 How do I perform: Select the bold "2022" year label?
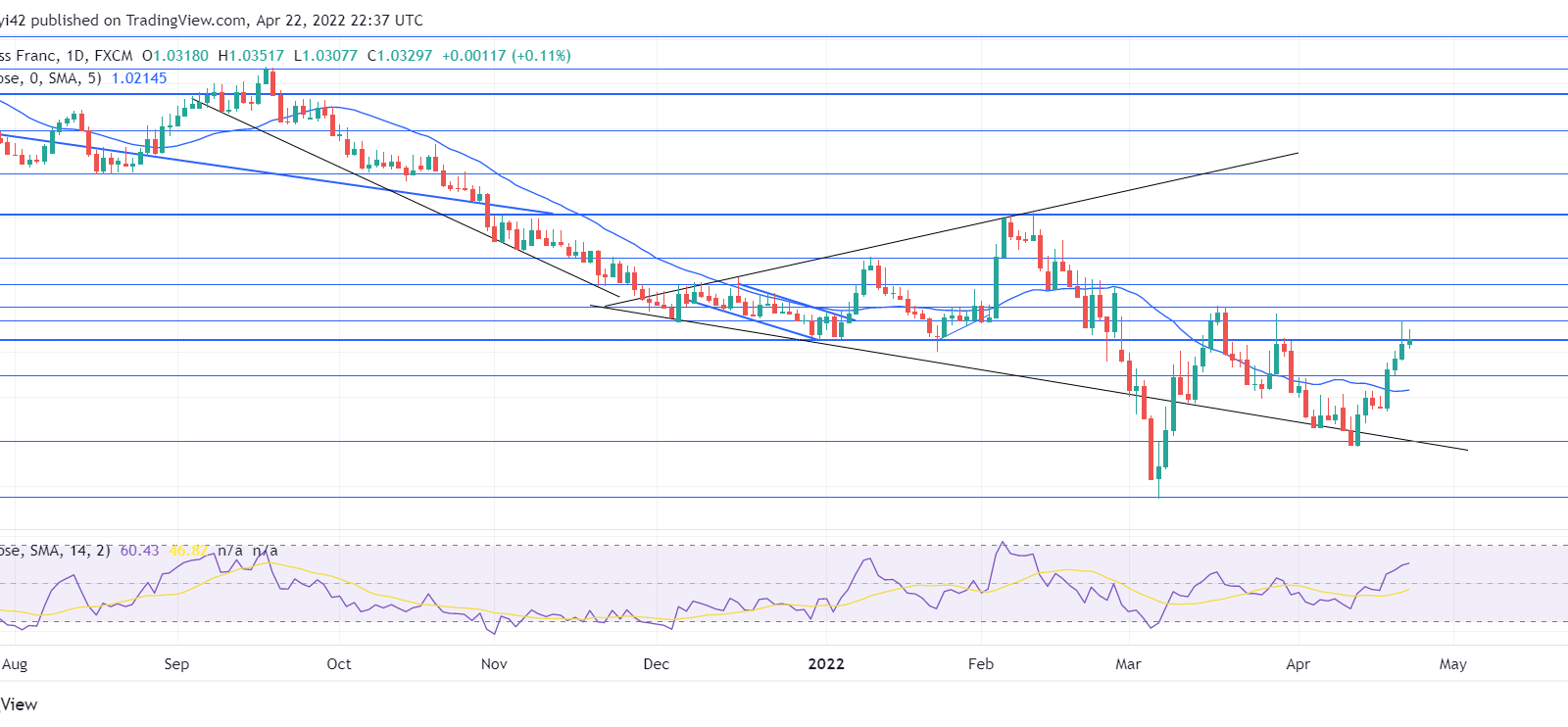coord(826,664)
